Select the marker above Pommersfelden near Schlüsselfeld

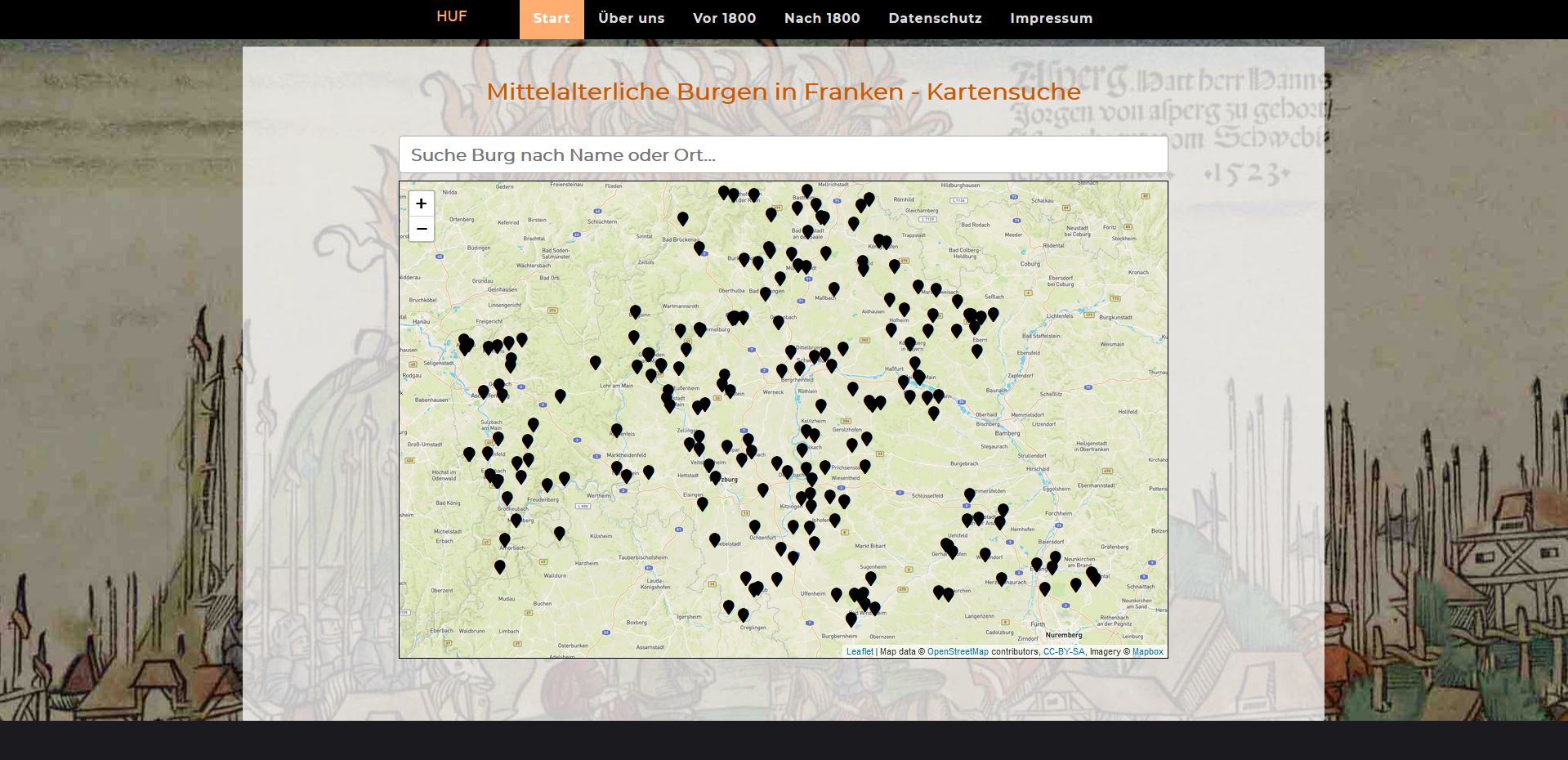pos(970,495)
